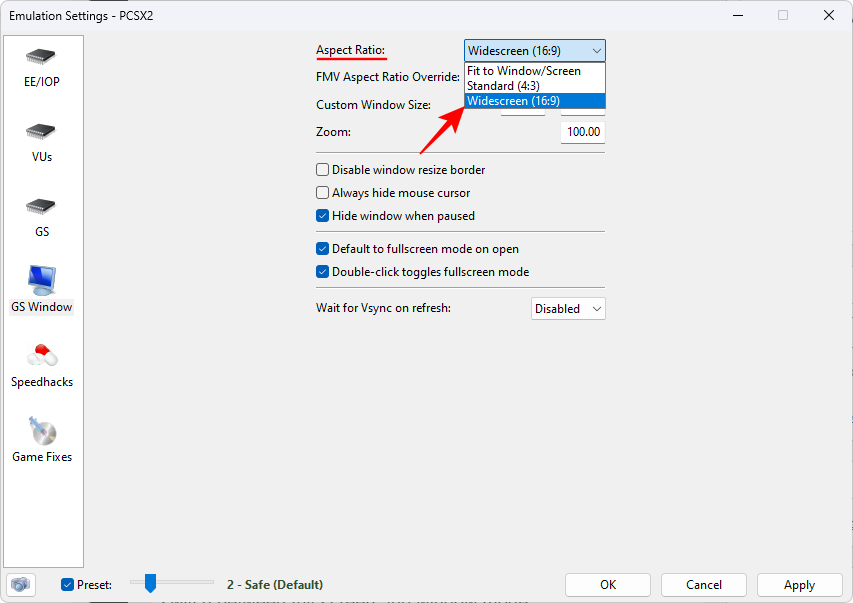This screenshot has width=853, height=603.
Task: Click the Preset slider handle
Action: coord(150,583)
